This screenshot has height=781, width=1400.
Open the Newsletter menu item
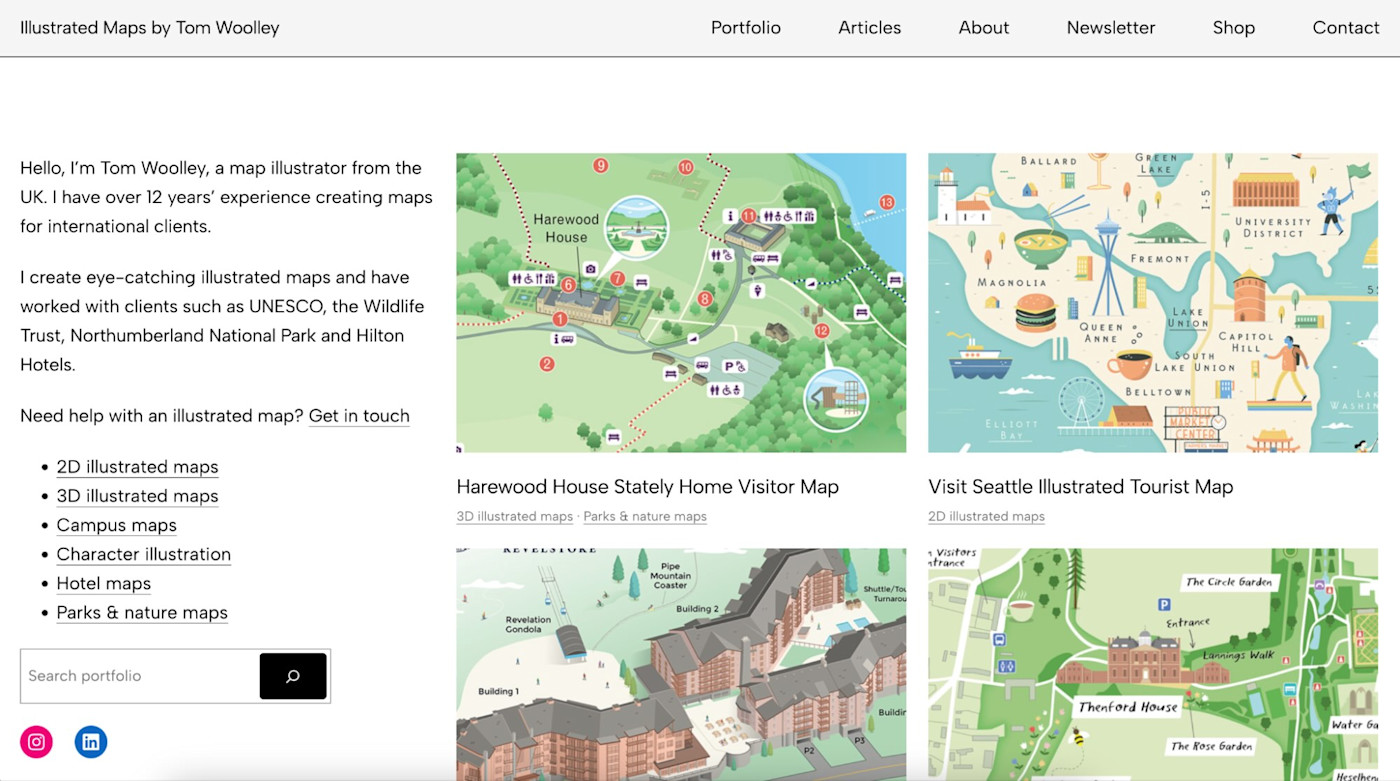click(1111, 28)
